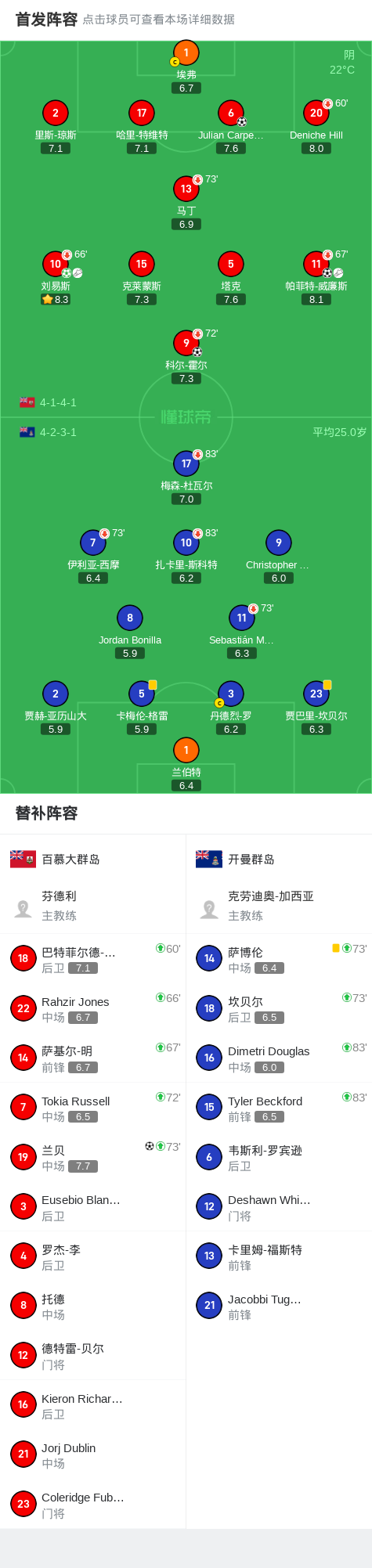Open goalkeeper 兰伯特 orange number 1 icon
The width and height of the screenshot is (372, 1568).
(x=186, y=750)
